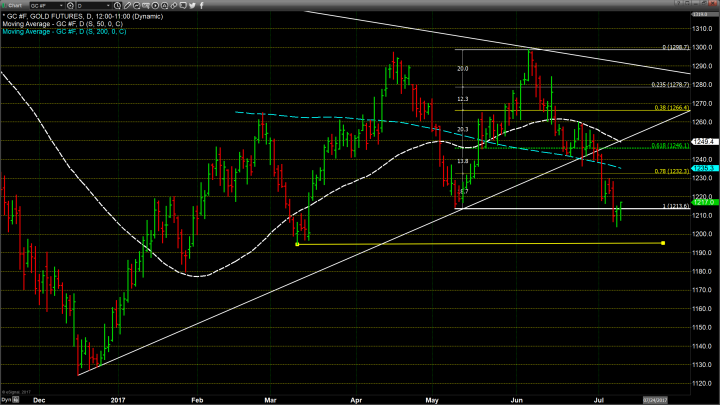
Task: Open the alerts bell icon
Action: click(x=164, y=6)
